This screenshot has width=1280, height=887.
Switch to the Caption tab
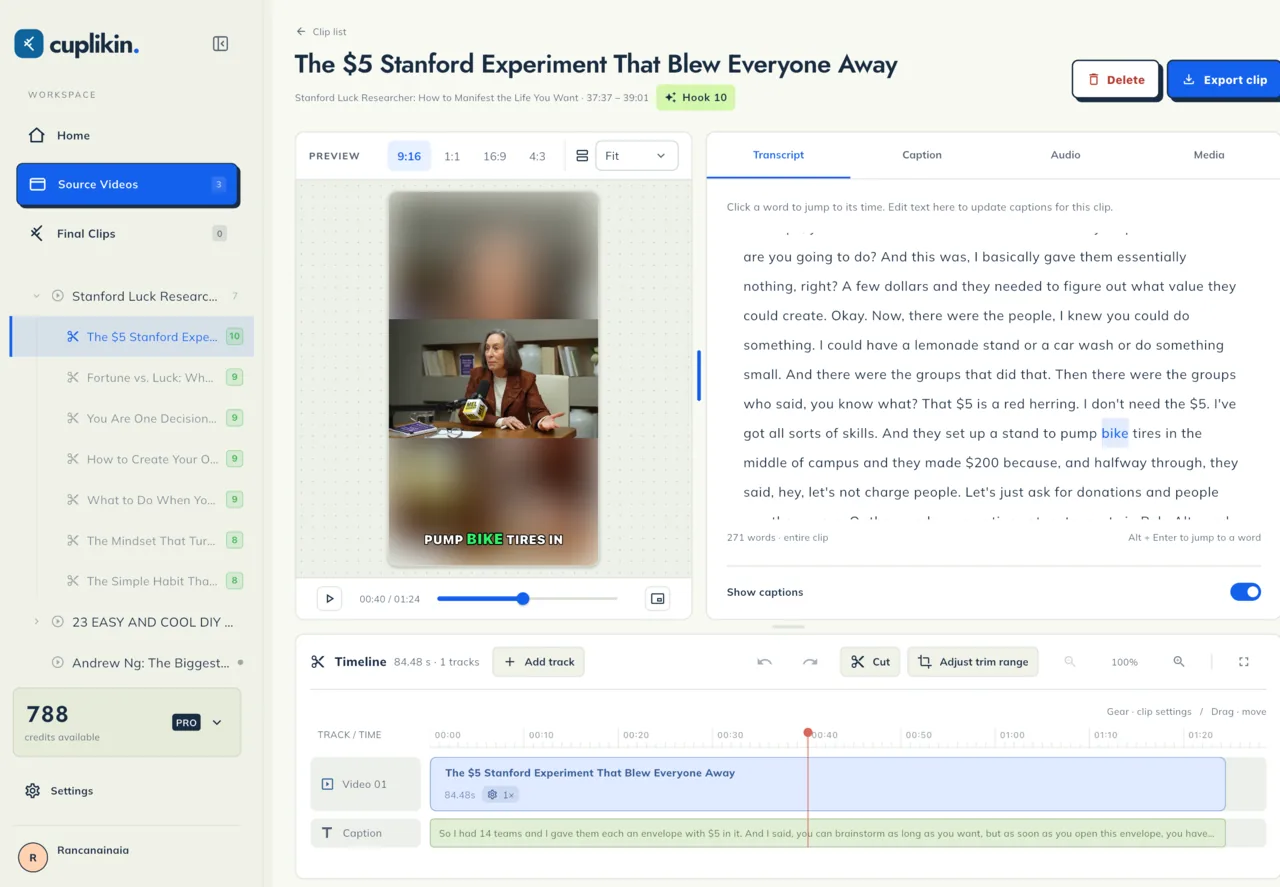coord(922,155)
